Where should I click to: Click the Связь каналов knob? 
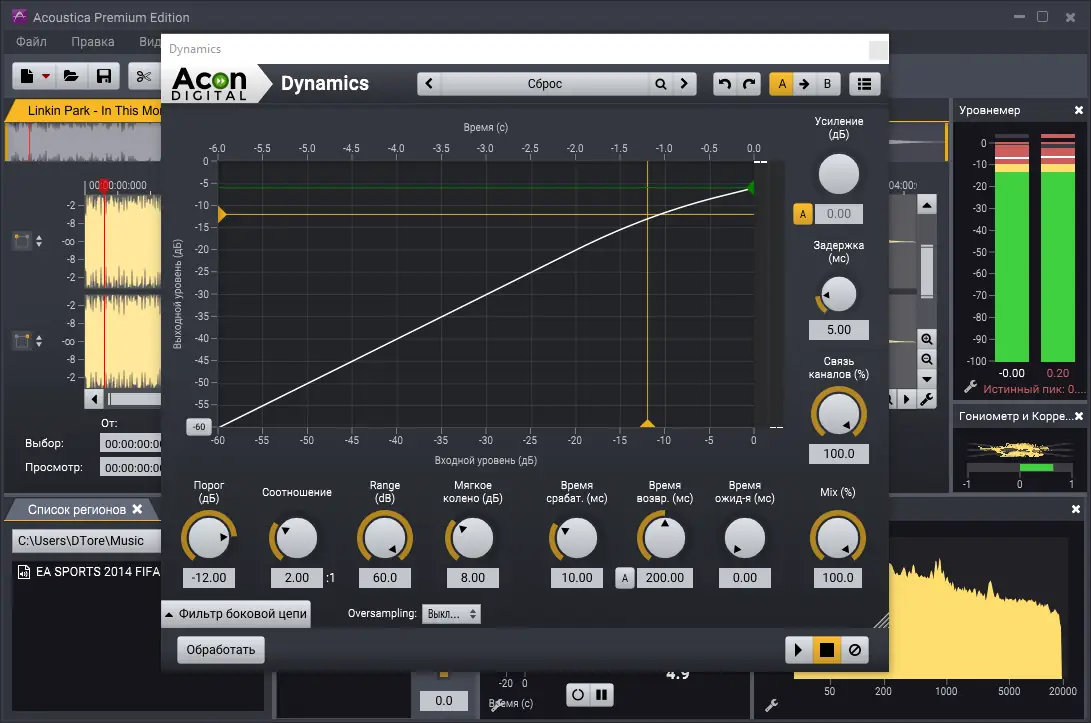click(x=838, y=414)
